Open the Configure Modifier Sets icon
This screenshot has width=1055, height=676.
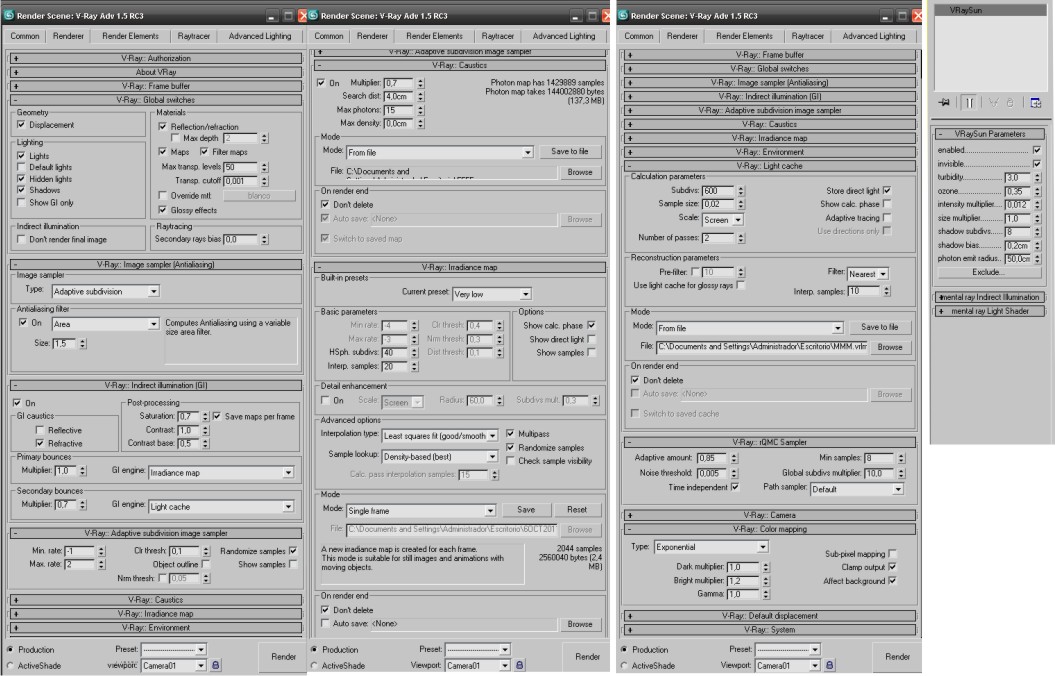tap(1035, 102)
